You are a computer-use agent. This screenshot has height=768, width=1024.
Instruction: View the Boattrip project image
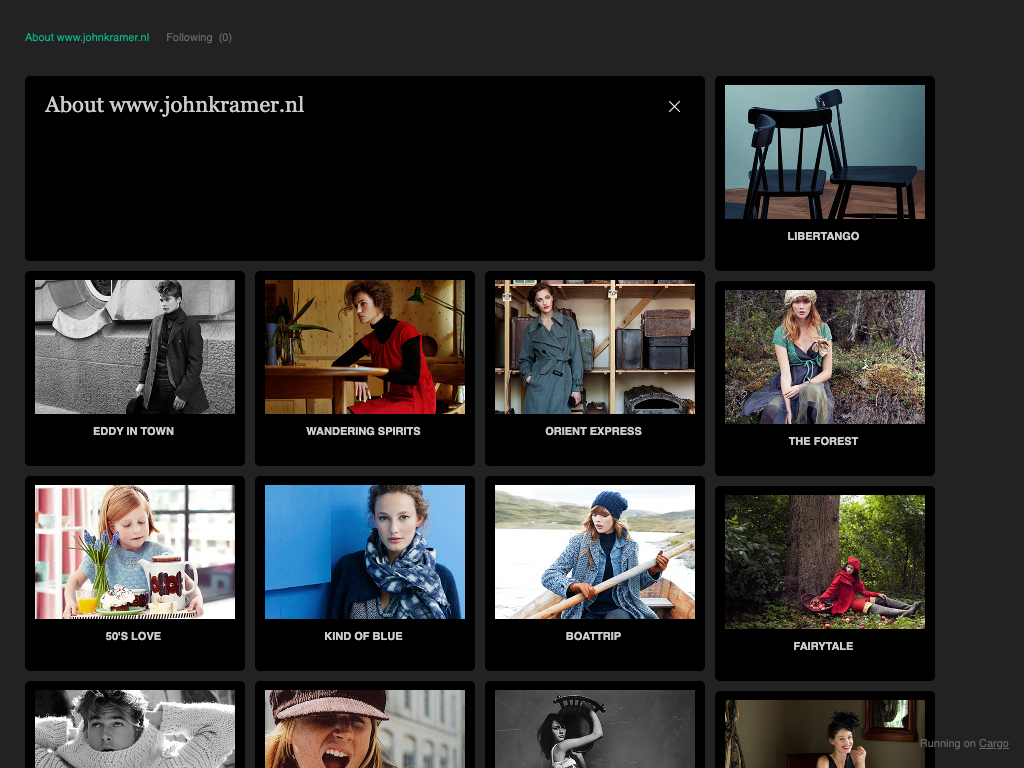point(595,552)
